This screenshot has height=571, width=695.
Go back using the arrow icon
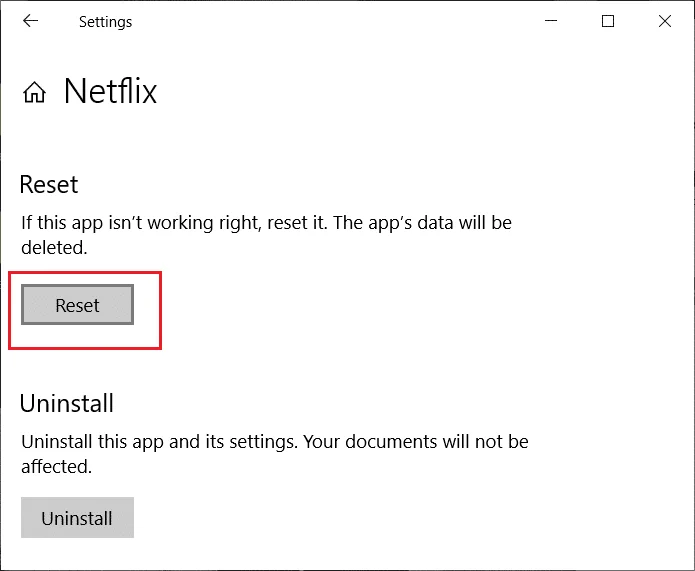(x=31, y=21)
